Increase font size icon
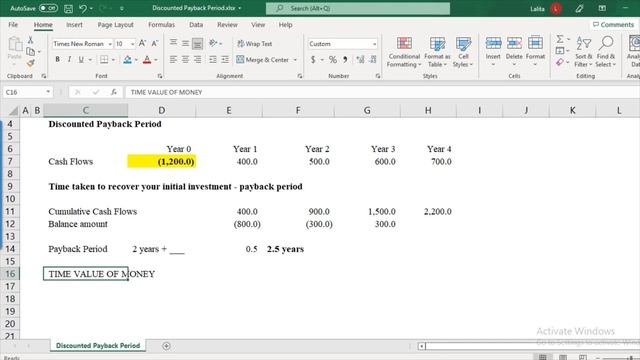Screen dimensions: 640x360 142,43
